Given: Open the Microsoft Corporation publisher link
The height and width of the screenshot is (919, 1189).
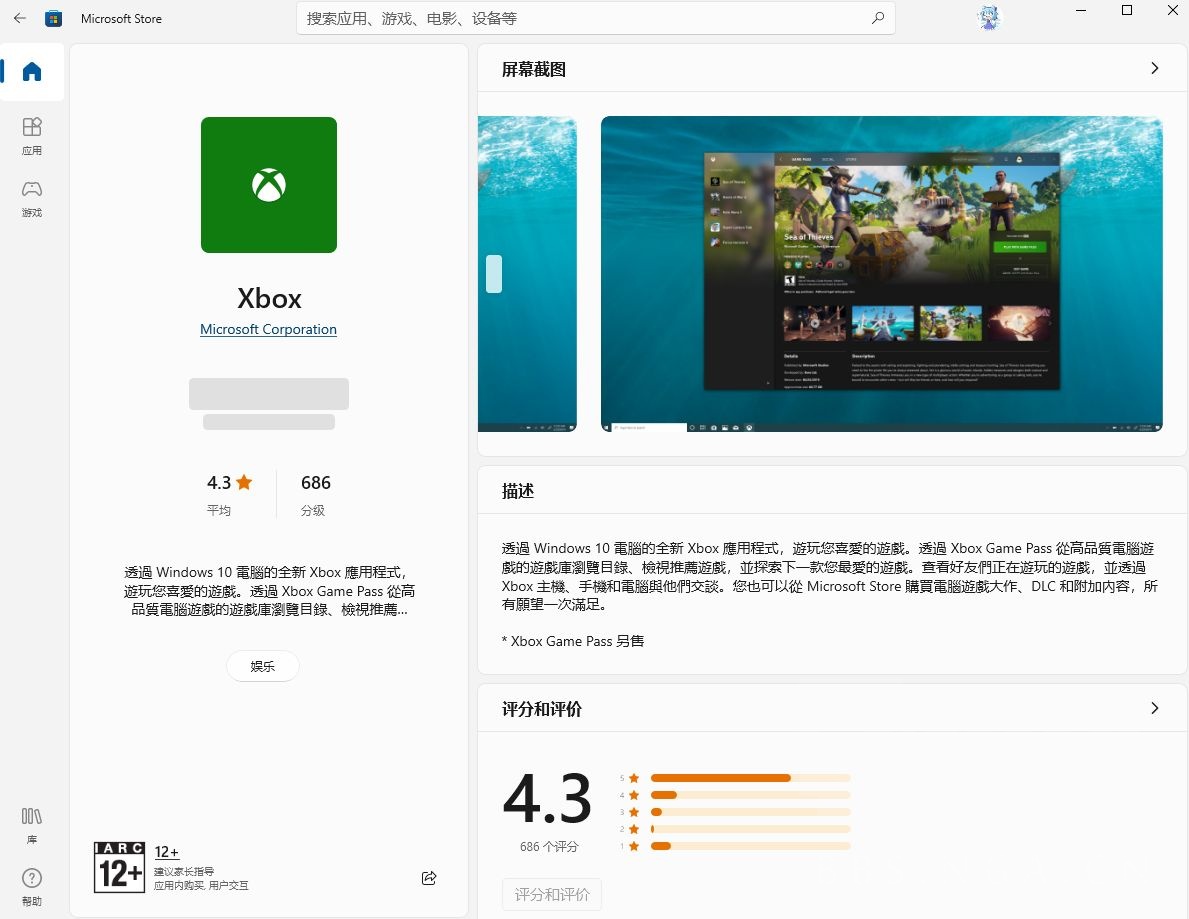Looking at the screenshot, I should point(268,329).
